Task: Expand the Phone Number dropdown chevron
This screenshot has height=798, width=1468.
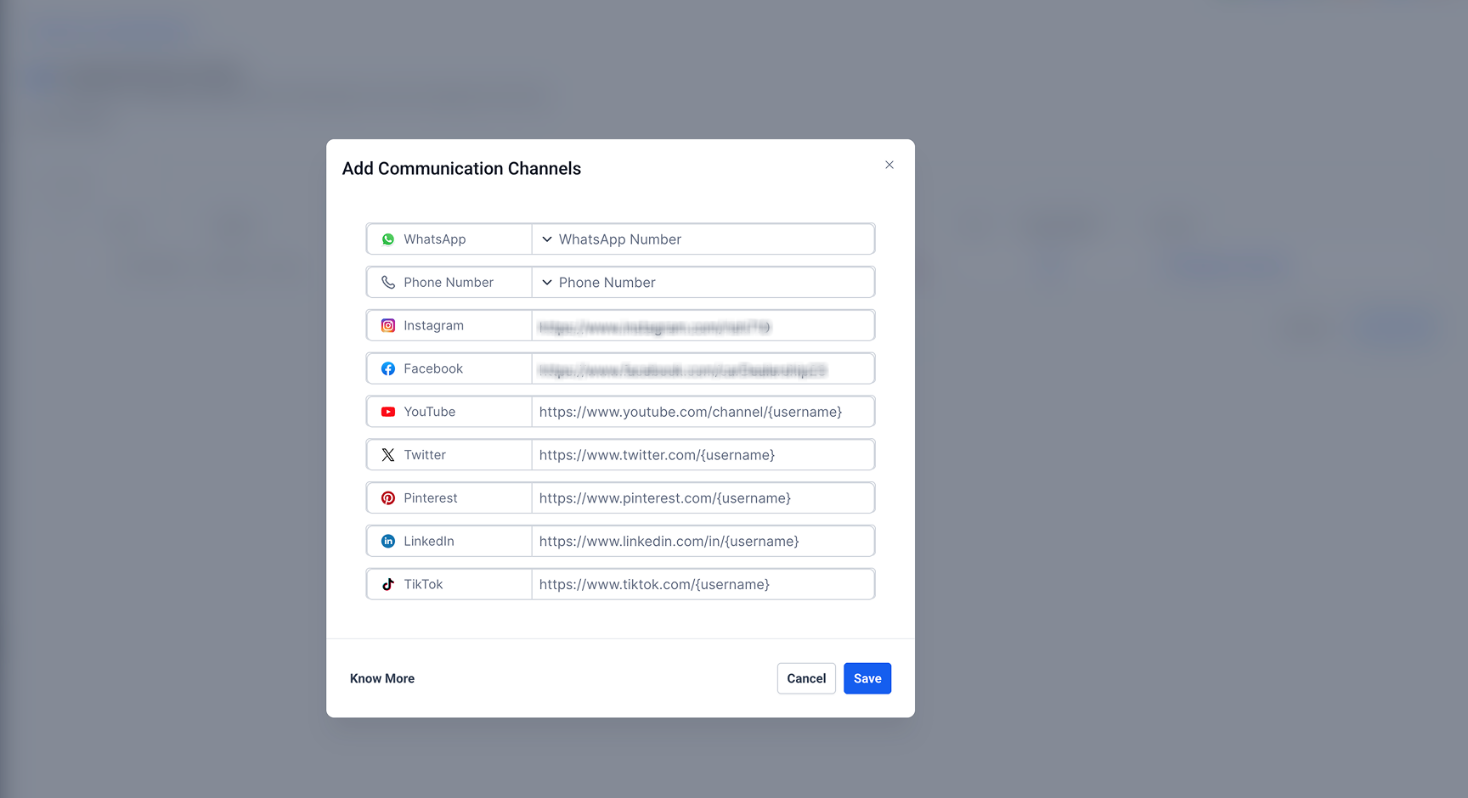Action: click(x=547, y=282)
